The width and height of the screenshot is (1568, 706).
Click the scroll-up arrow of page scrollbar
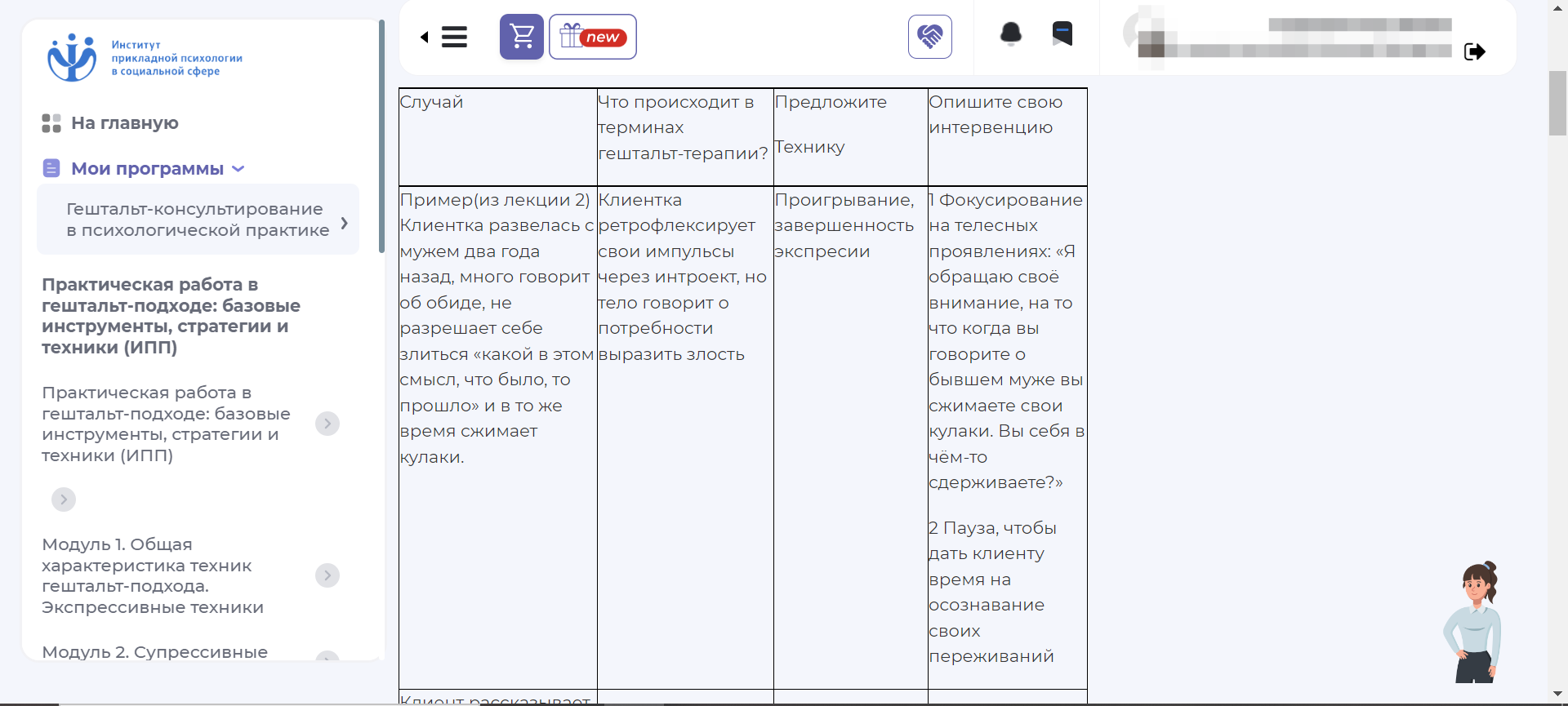[1557, 7]
